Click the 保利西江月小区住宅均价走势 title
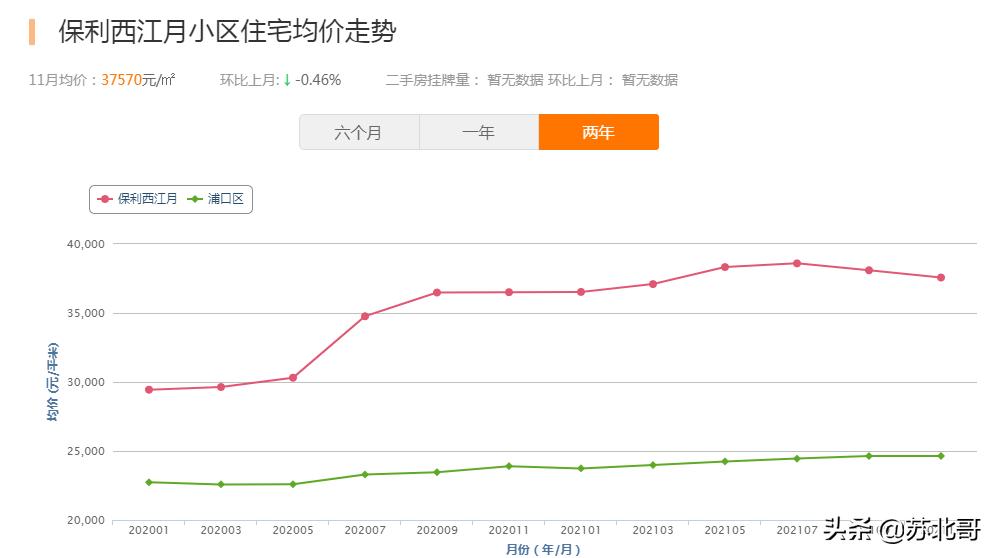Viewport: 997px width, 558px height. point(228,31)
